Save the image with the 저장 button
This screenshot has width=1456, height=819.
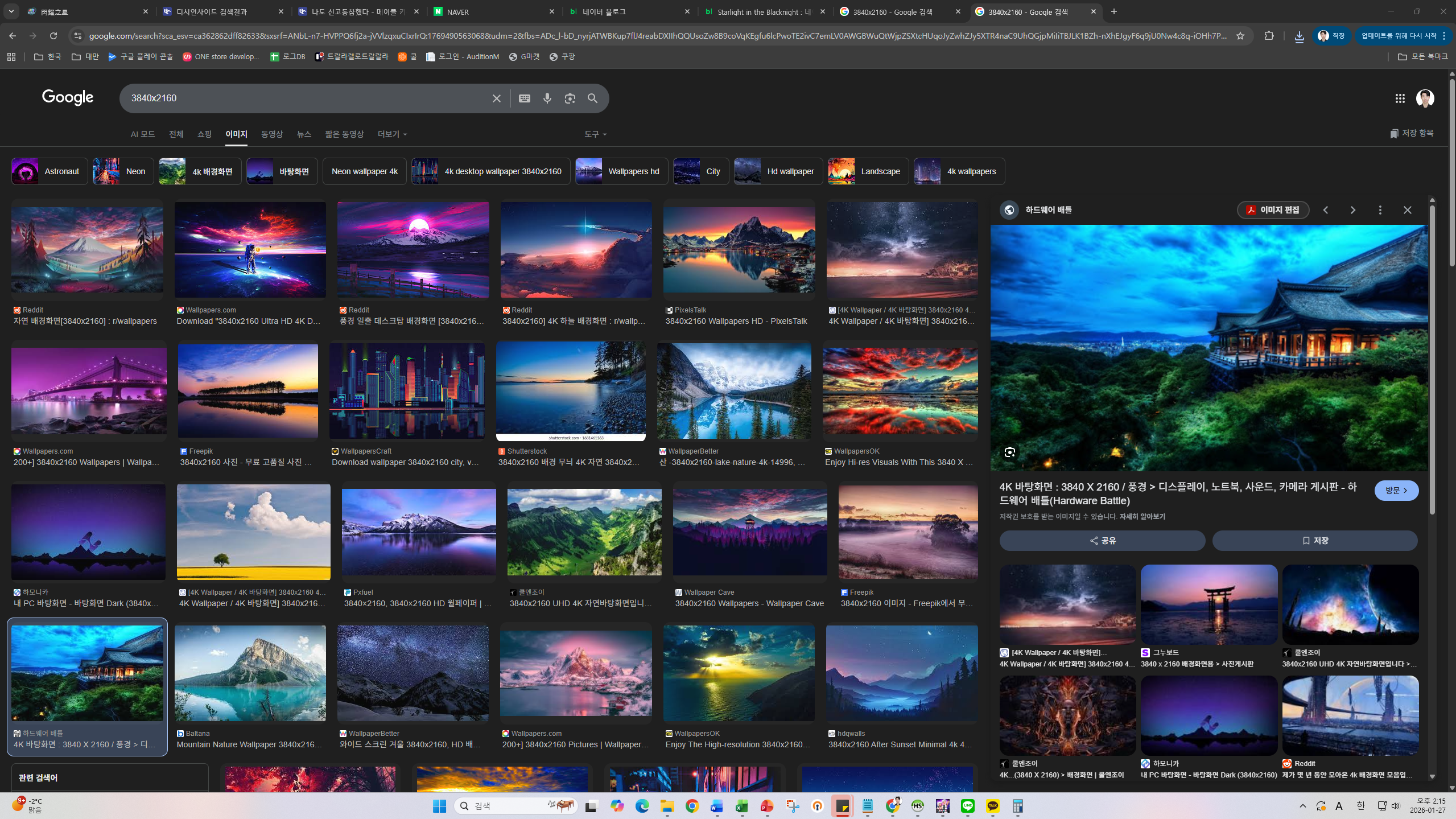(1314, 540)
